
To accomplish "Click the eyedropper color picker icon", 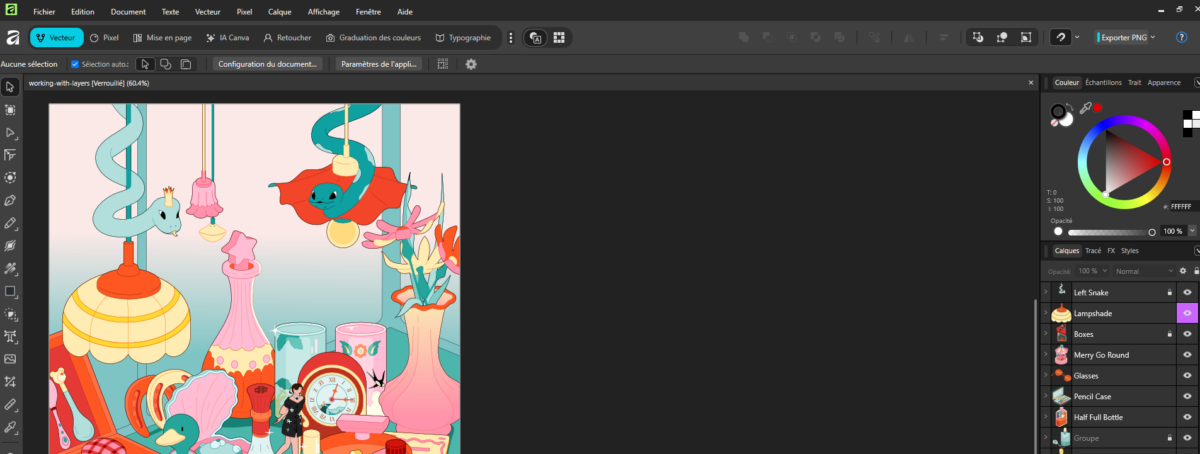I will (1084, 108).
